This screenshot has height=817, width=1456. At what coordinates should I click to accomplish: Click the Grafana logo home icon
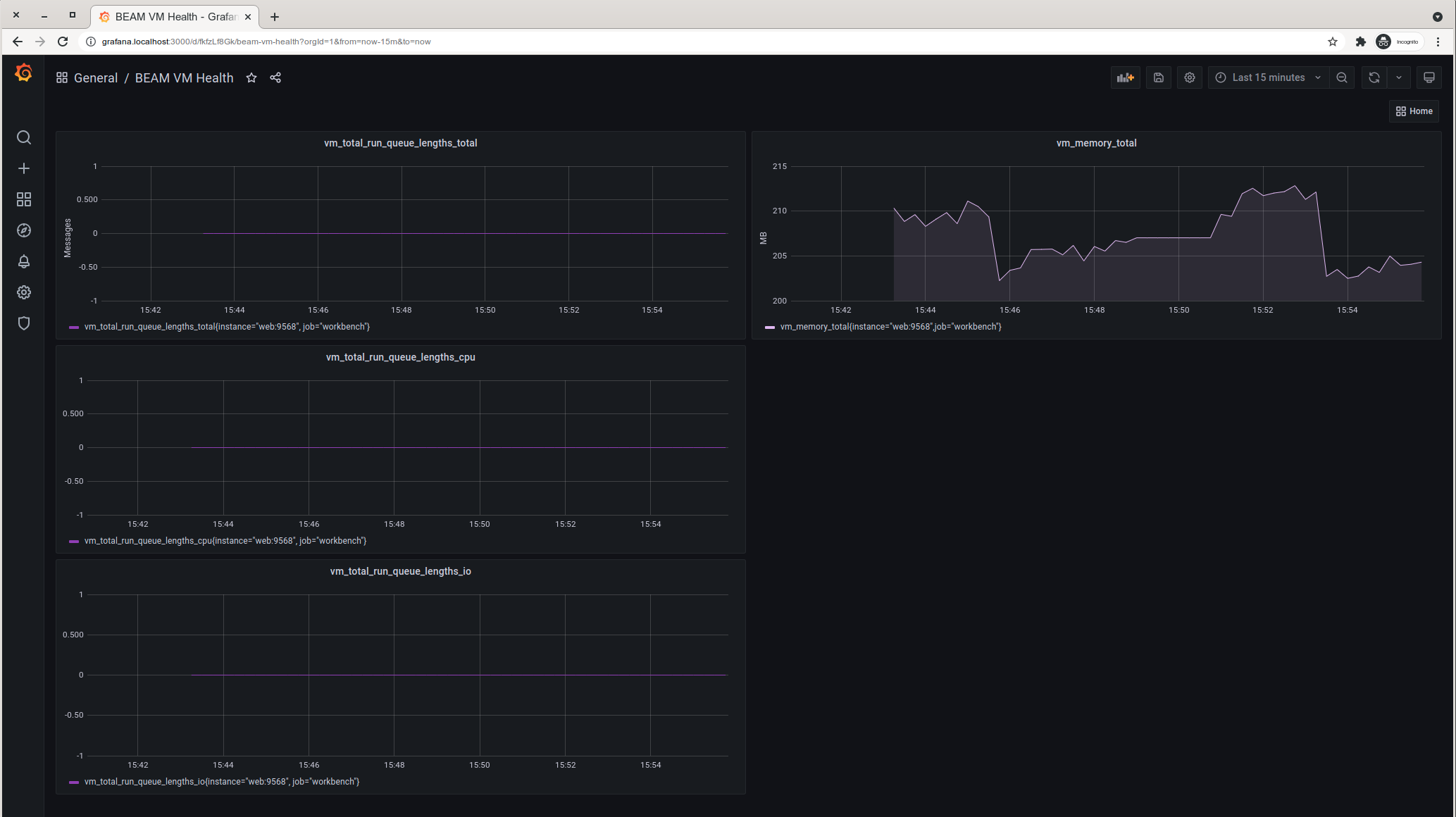tap(23, 73)
